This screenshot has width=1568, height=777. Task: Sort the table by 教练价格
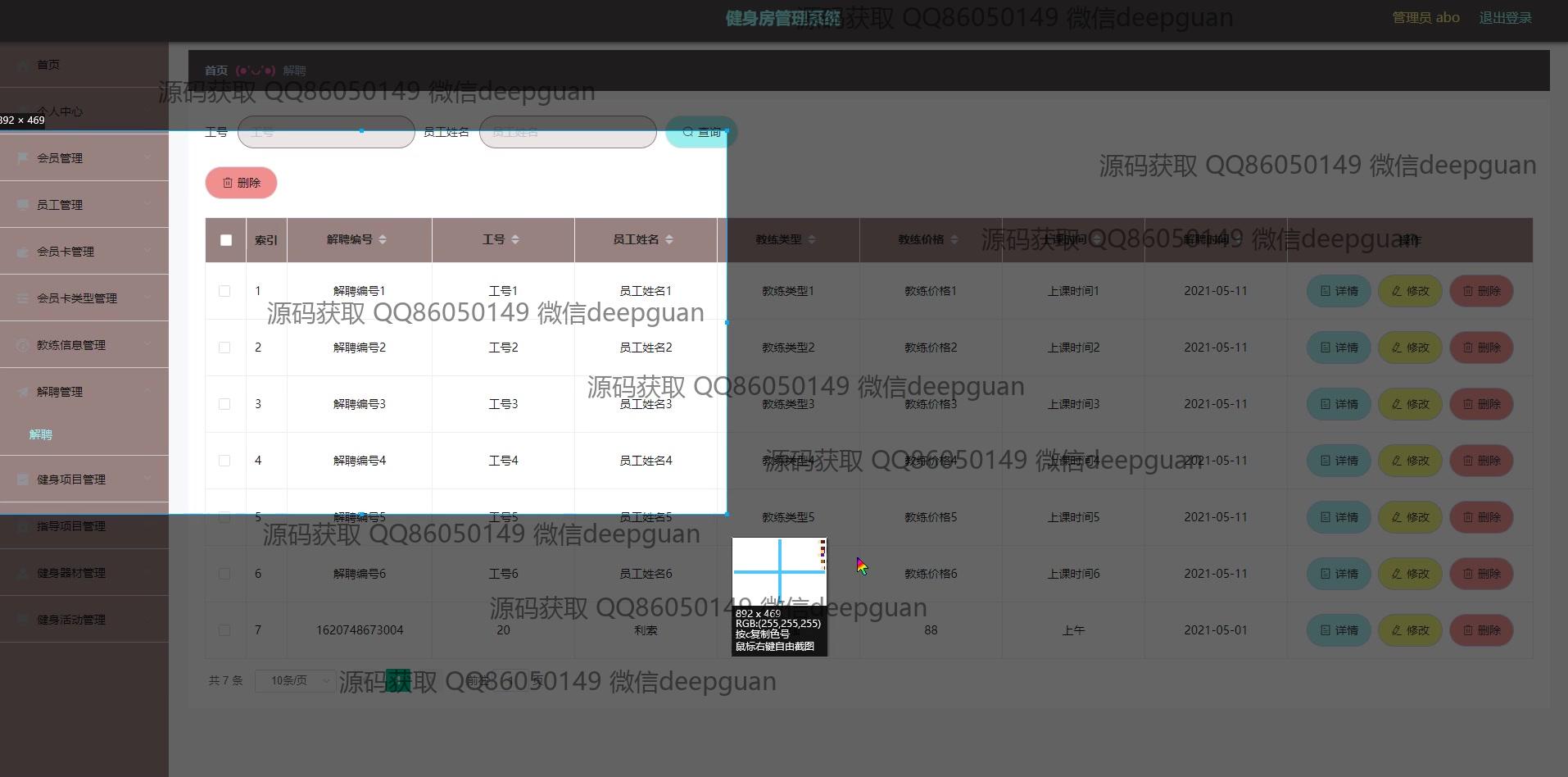(954, 239)
